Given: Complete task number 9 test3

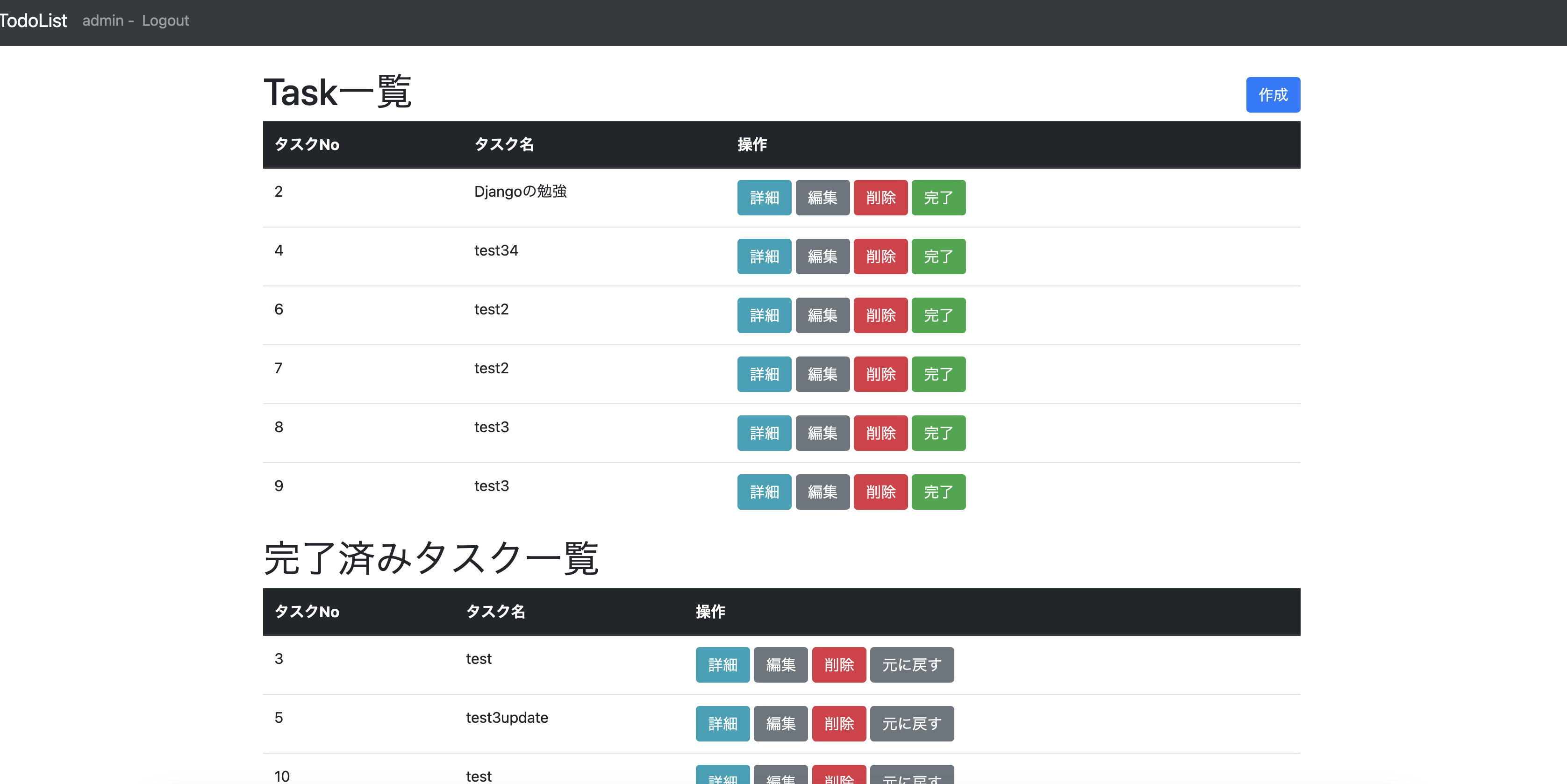Looking at the screenshot, I should [938, 492].
